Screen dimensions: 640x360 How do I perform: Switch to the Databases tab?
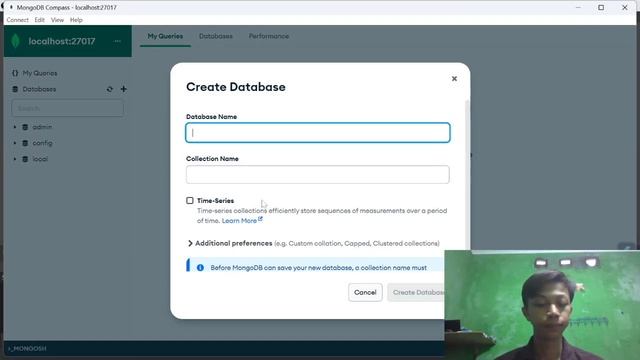pos(216,36)
